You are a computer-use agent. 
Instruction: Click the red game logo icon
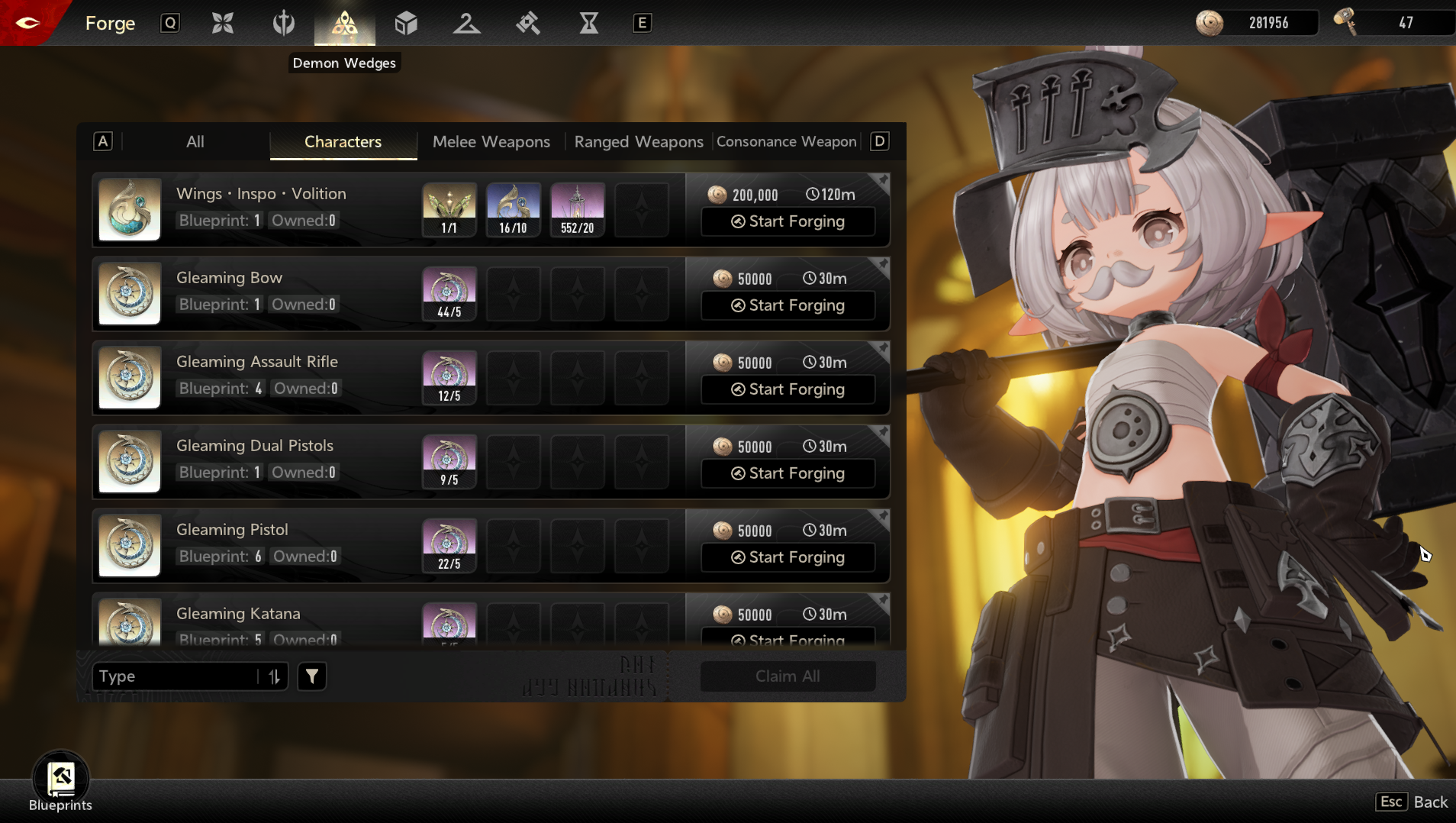tap(27, 22)
